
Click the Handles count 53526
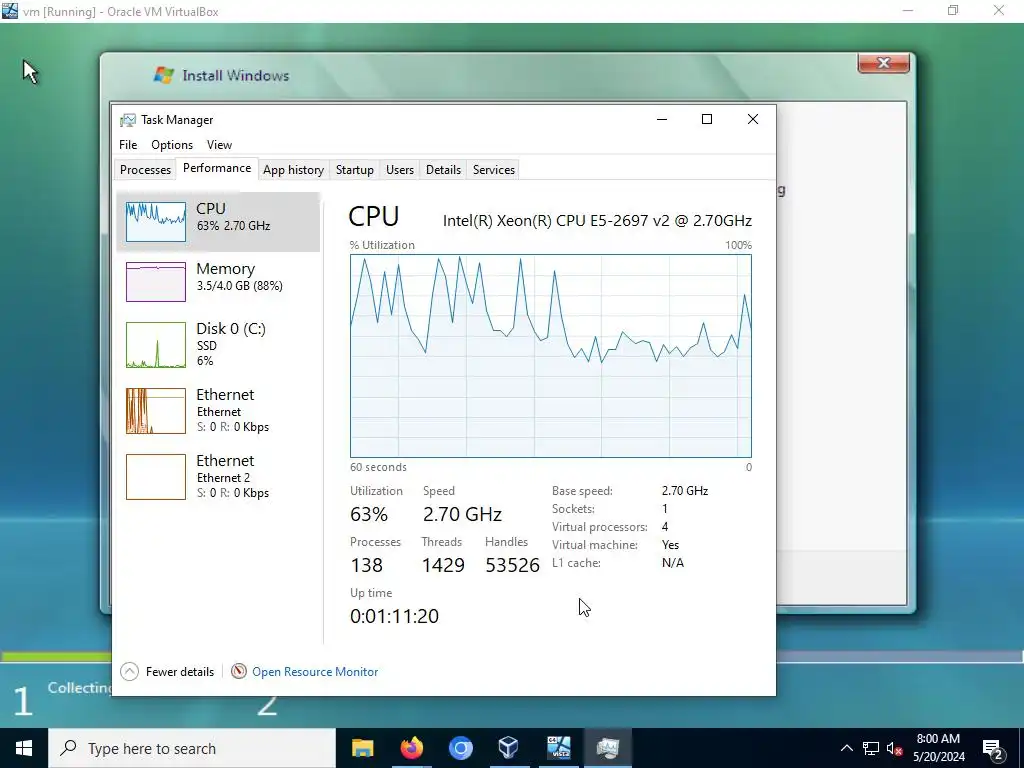click(x=513, y=565)
